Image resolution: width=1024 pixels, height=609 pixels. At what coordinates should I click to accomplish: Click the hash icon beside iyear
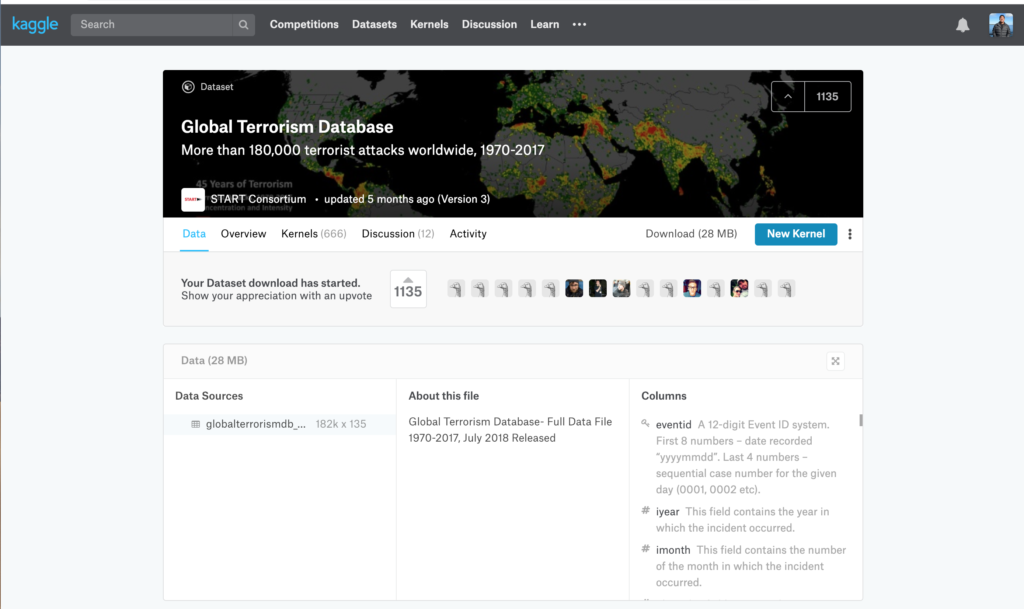pos(645,510)
